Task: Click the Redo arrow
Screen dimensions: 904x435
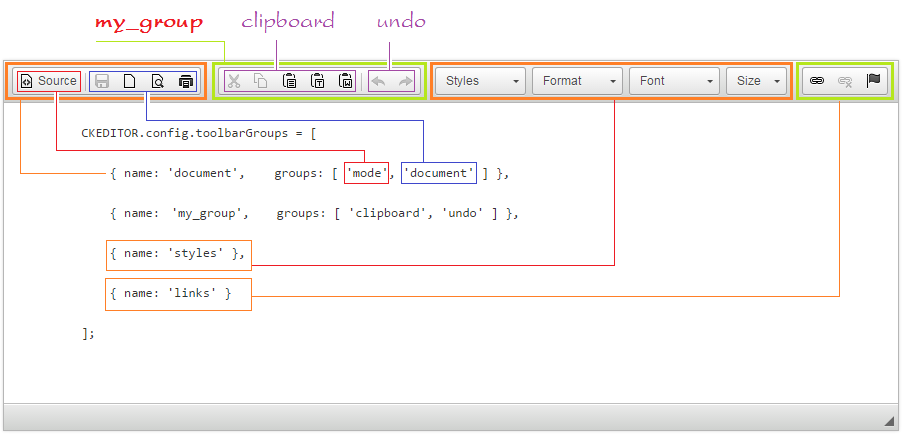Action: point(405,81)
